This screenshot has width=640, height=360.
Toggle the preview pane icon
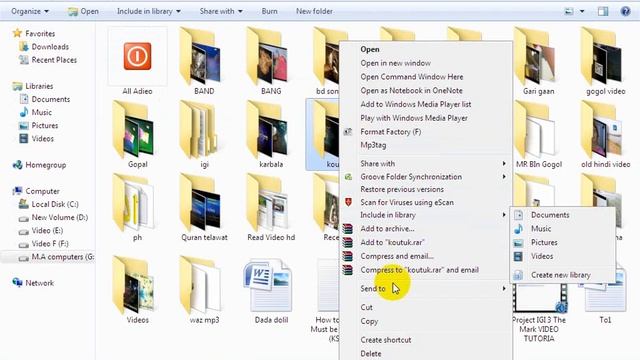click(603, 11)
